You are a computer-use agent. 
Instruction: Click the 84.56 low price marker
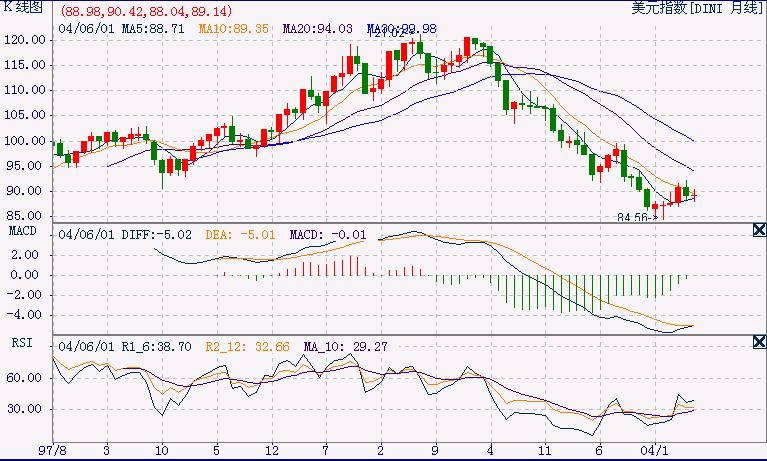(x=637, y=217)
